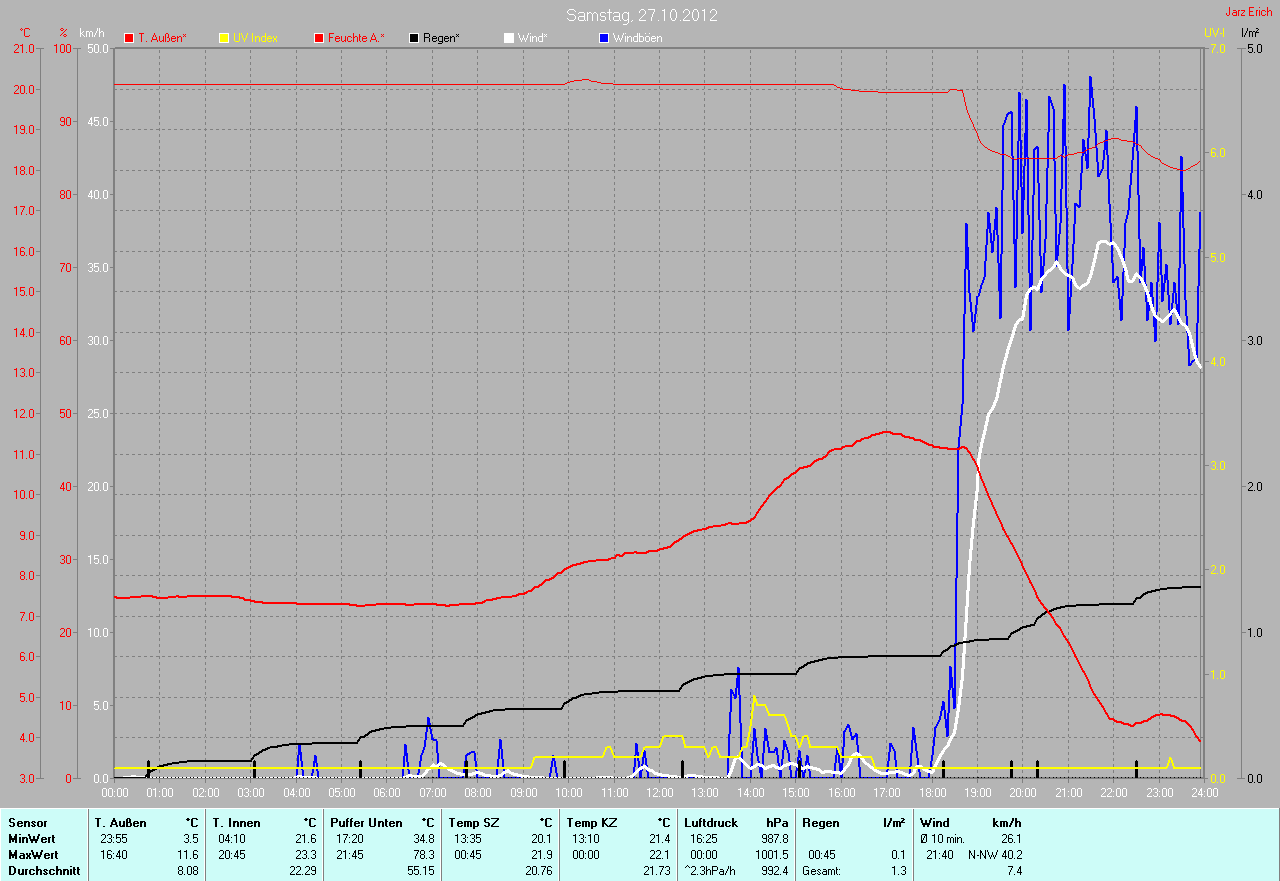Click the UV-I axis unit label
This screenshot has width=1280, height=881.
pyautogui.click(x=1214, y=32)
